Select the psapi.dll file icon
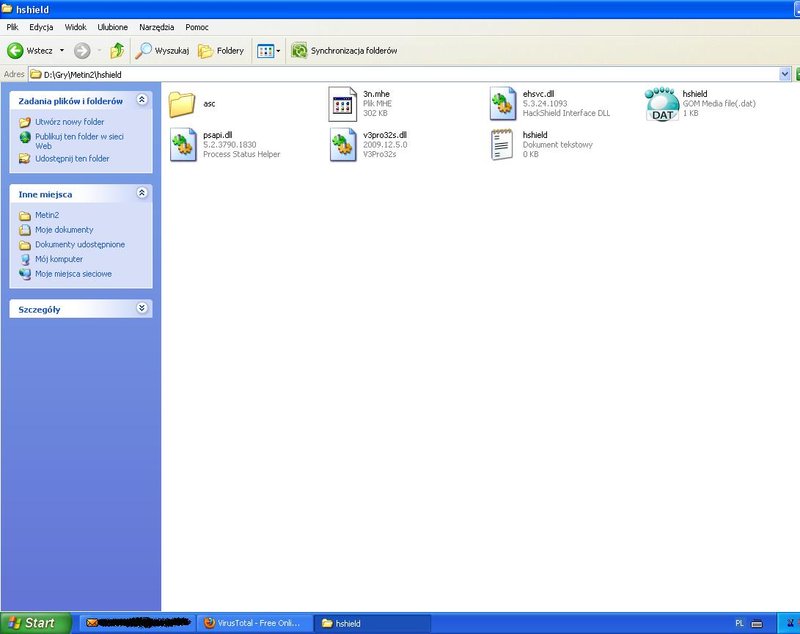The height and width of the screenshot is (634, 800). pyautogui.click(x=183, y=145)
